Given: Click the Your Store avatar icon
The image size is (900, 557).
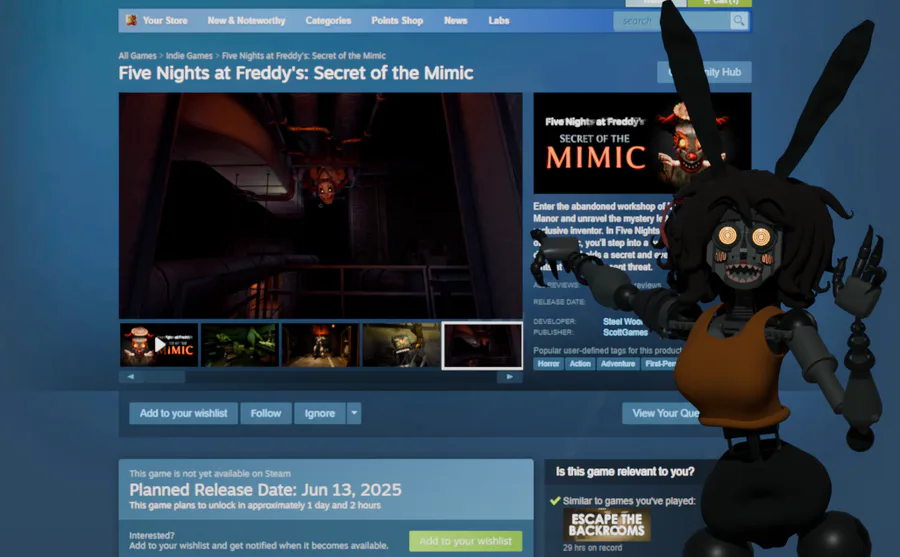Looking at the screenshot, I should pos(131,21).
